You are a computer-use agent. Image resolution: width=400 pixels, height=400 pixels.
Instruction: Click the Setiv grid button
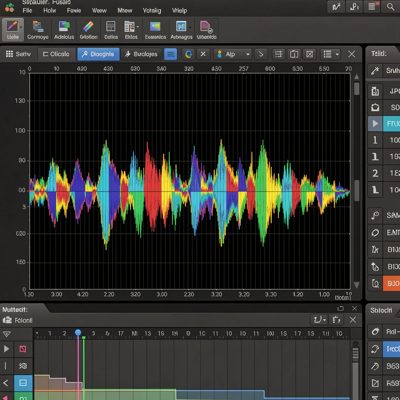click(18, 54)
